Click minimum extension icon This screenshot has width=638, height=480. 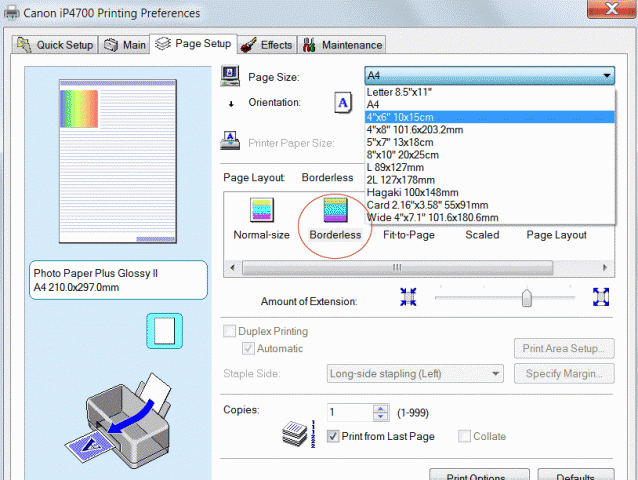(x=408, y=297)
